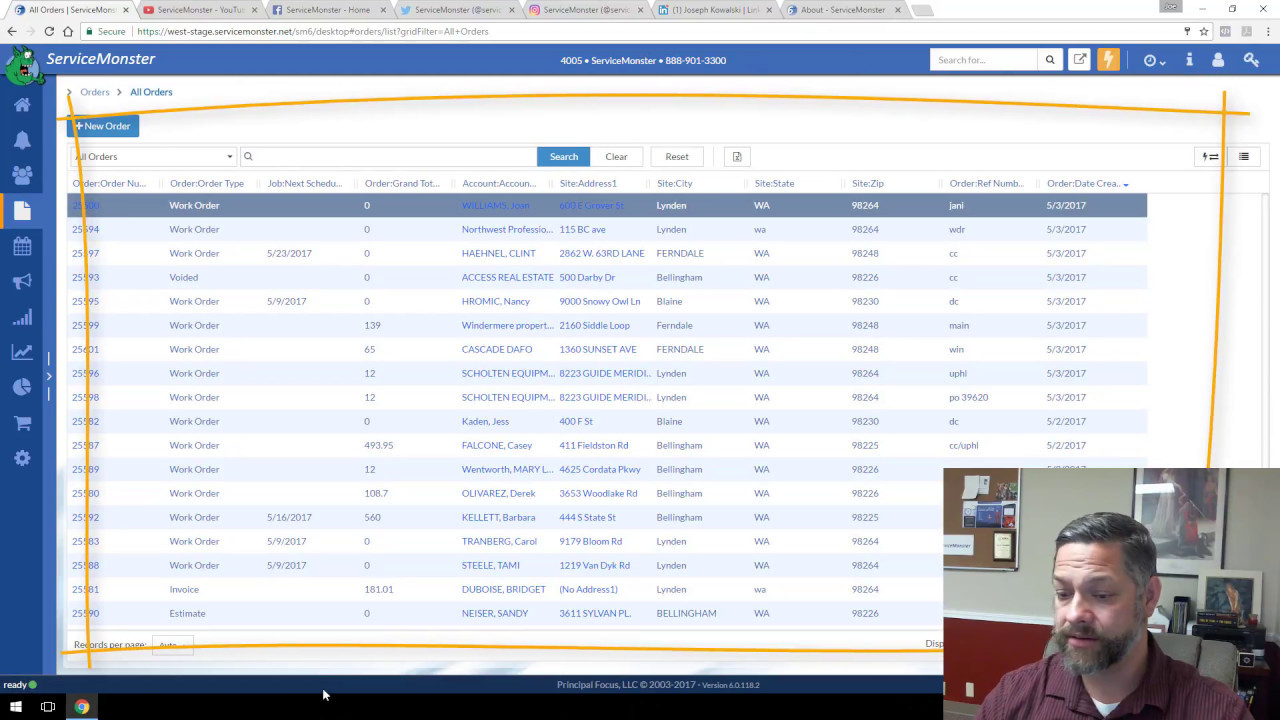Open the Windows Start menu
The image size is (1280, 720).
pyautogui.click(x=16, y=707)
